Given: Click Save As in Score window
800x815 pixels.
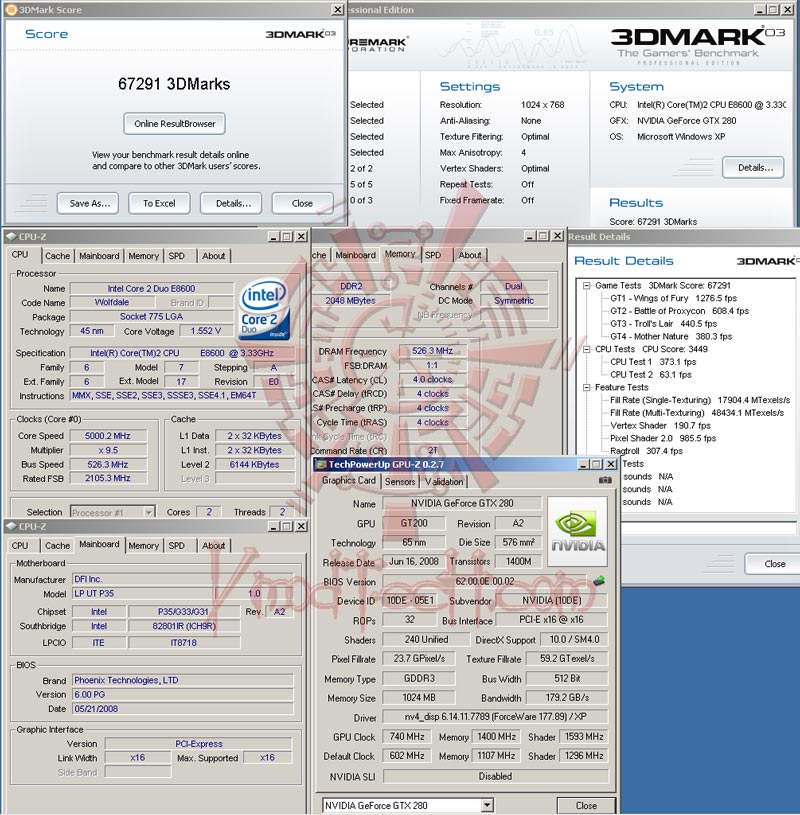Looking at the screenshot, I should coord(88,203).
